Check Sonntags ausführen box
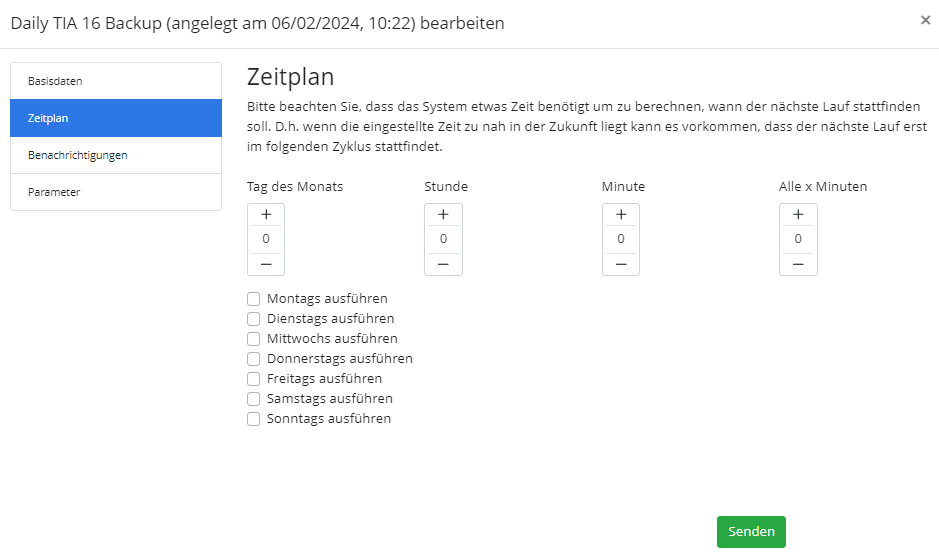The height and width of the screenshot is (555, 939). click(254, 419)
